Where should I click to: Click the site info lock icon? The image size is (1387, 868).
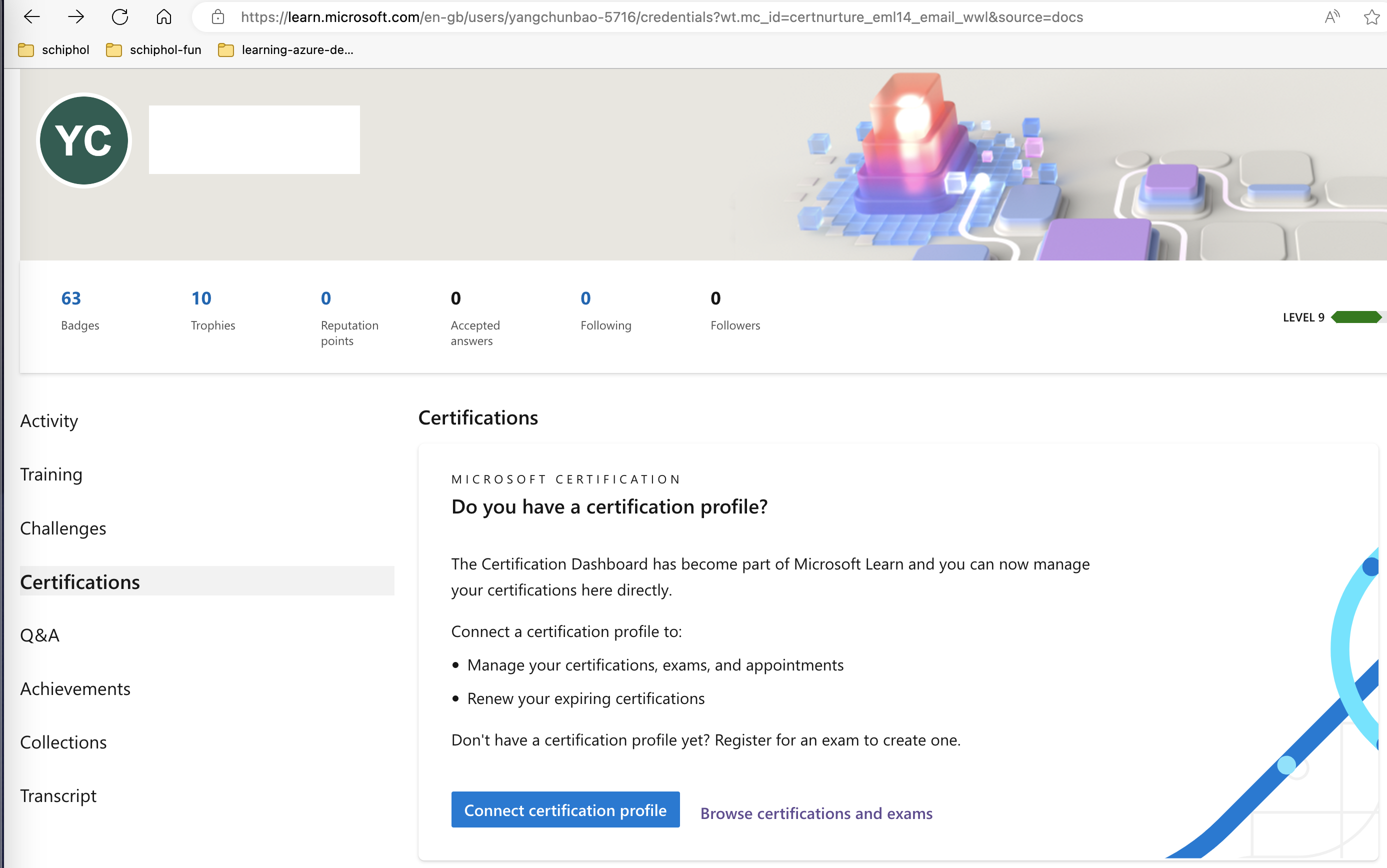(x=217, y=17)
